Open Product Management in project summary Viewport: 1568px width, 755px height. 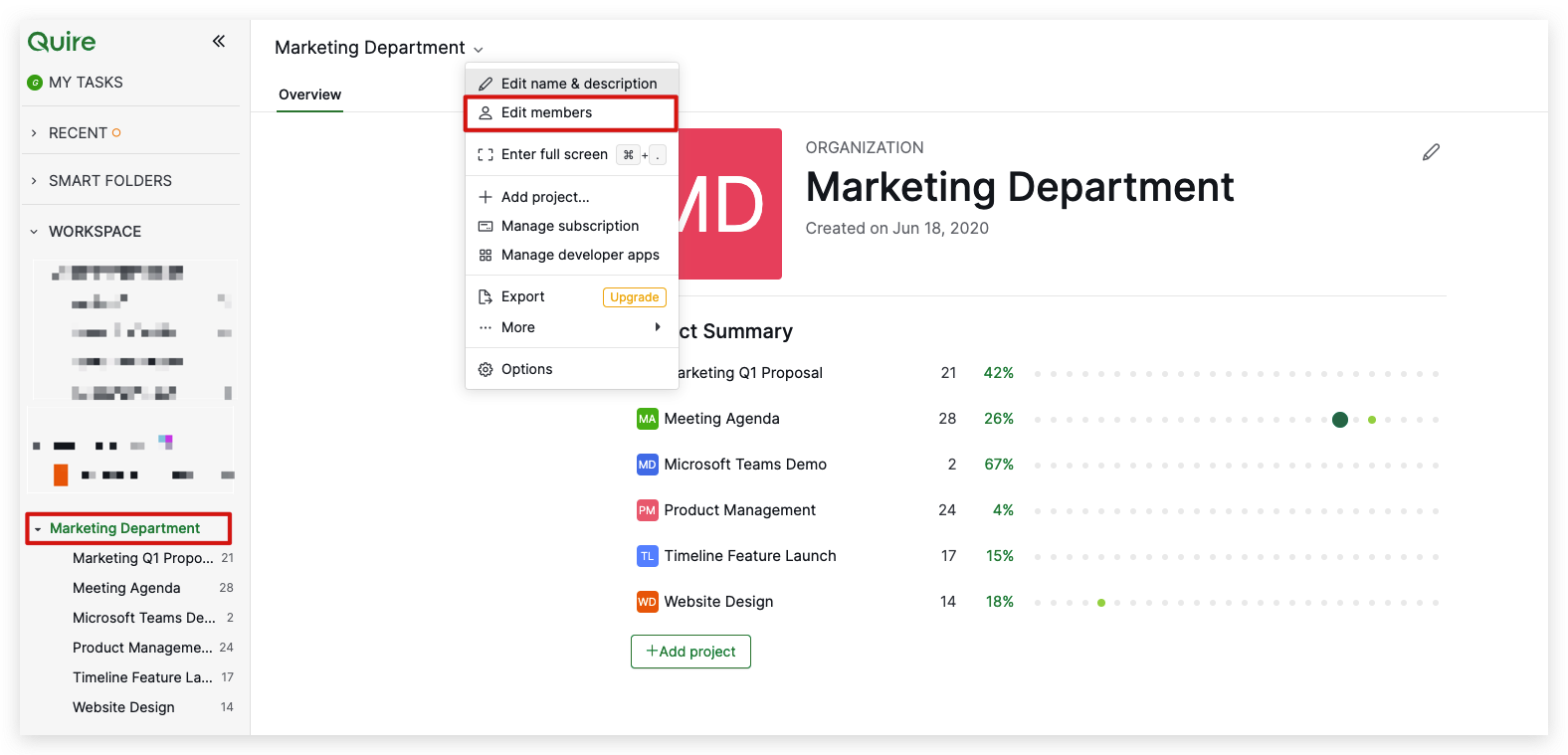coord(739,510)
